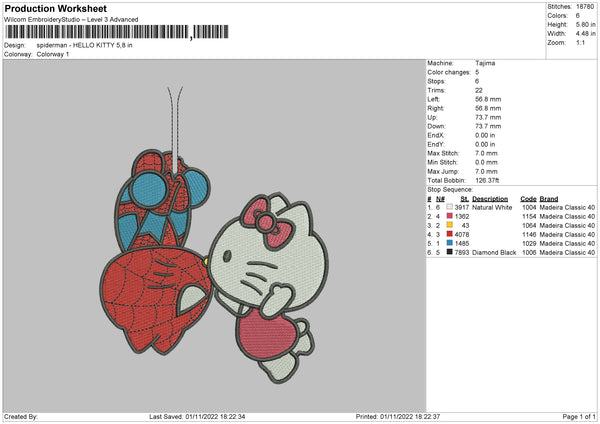Viewport: 600px width, 424px height.
Task: Click the Trims value 22
Action: 479,90
